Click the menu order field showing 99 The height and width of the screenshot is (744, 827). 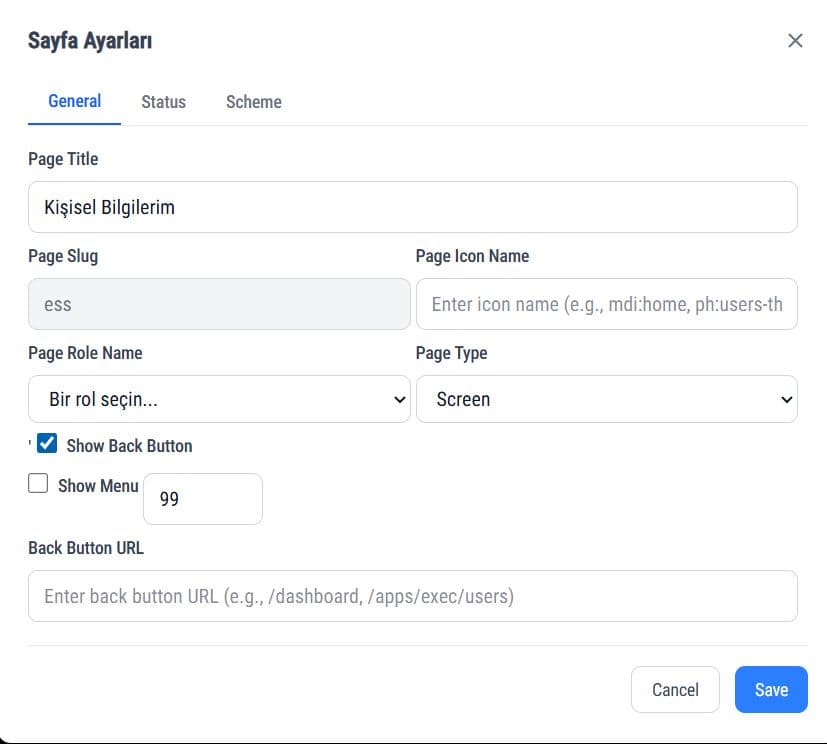coord(203,498)
